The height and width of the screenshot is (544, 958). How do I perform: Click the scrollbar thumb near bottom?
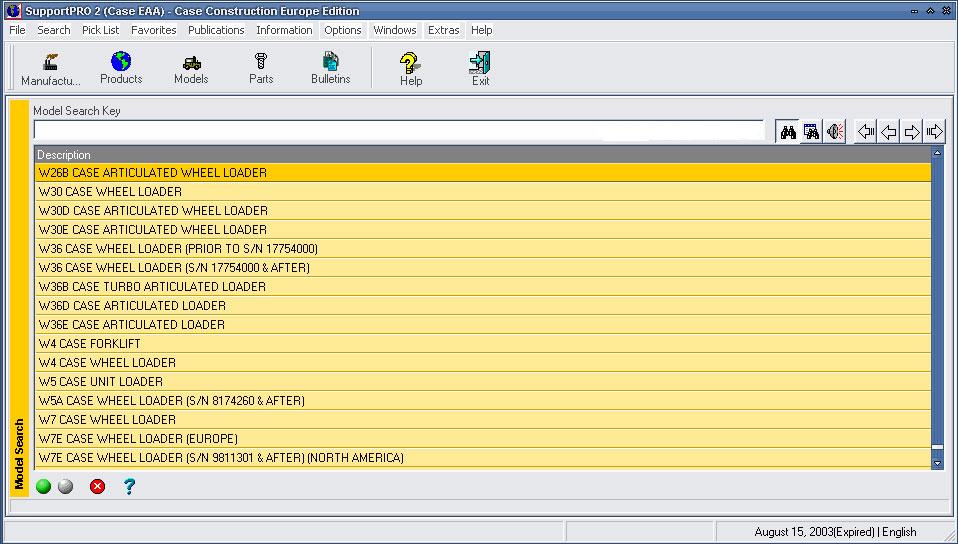[x=937, y=447]
